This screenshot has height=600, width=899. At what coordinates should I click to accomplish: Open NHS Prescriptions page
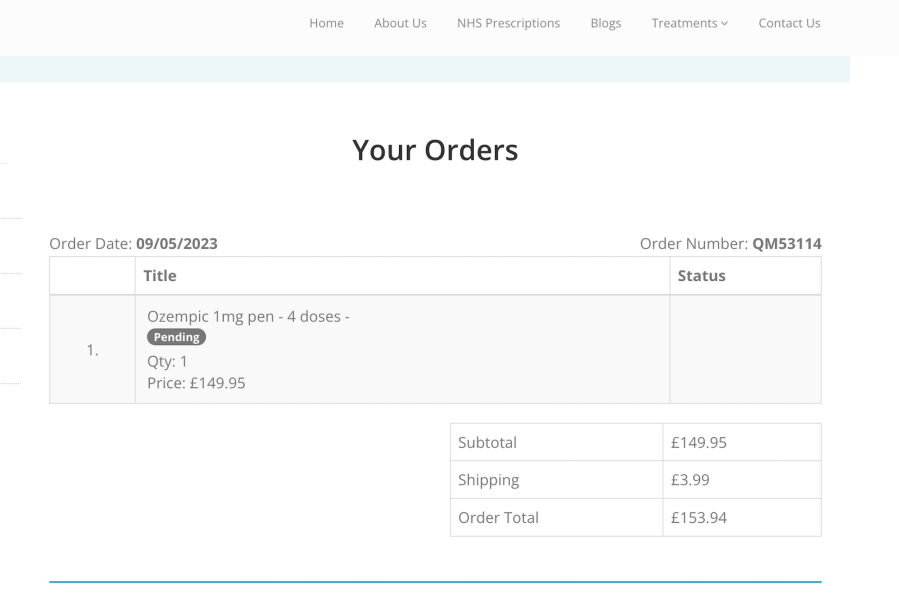click(508, 23)
